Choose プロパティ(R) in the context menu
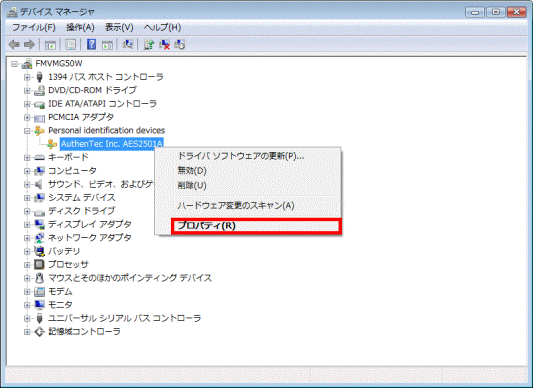The height and width of the screenshot is (388, 533). point(257,226)
